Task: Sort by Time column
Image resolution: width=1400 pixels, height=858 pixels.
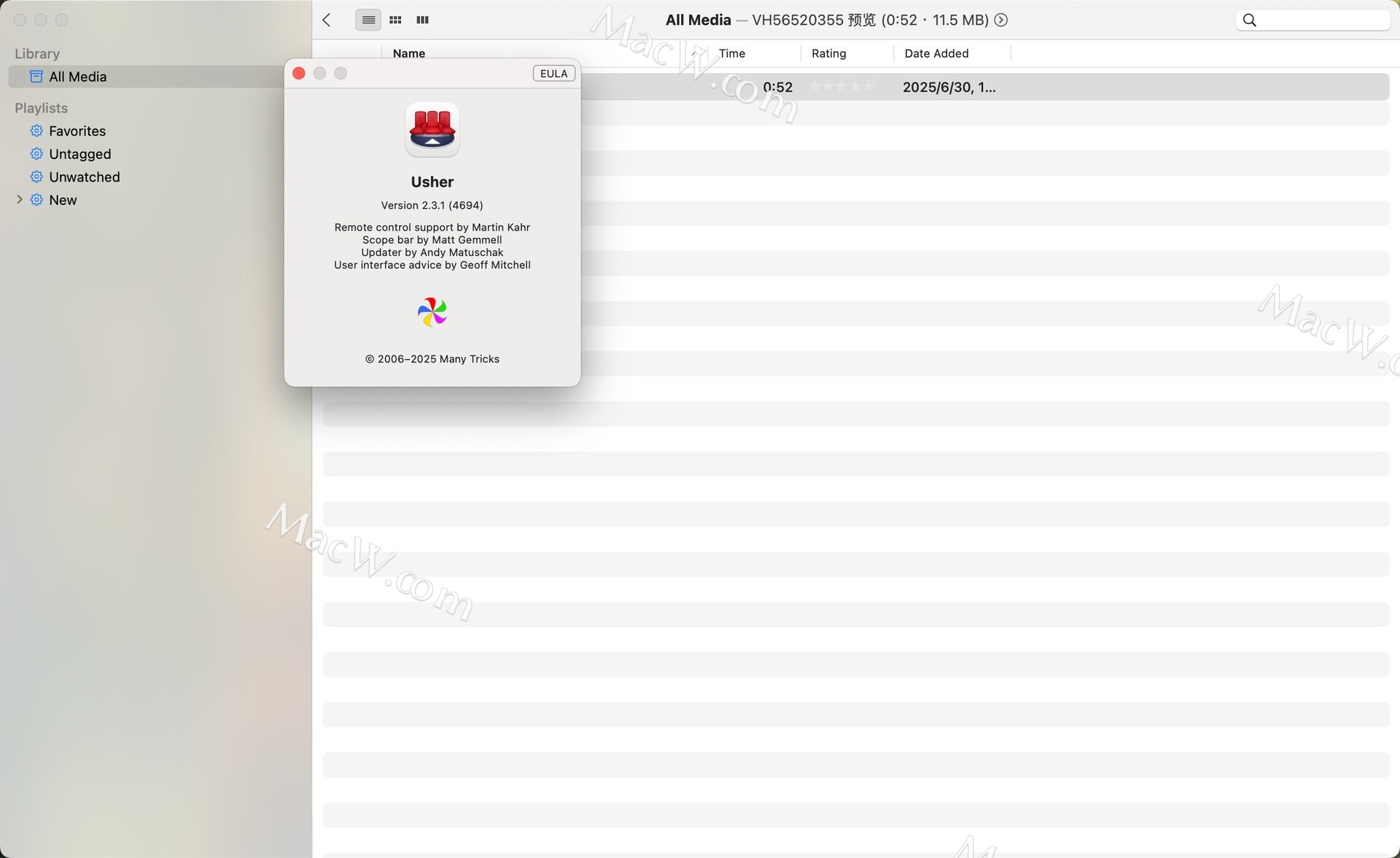Action: [731, 53]
